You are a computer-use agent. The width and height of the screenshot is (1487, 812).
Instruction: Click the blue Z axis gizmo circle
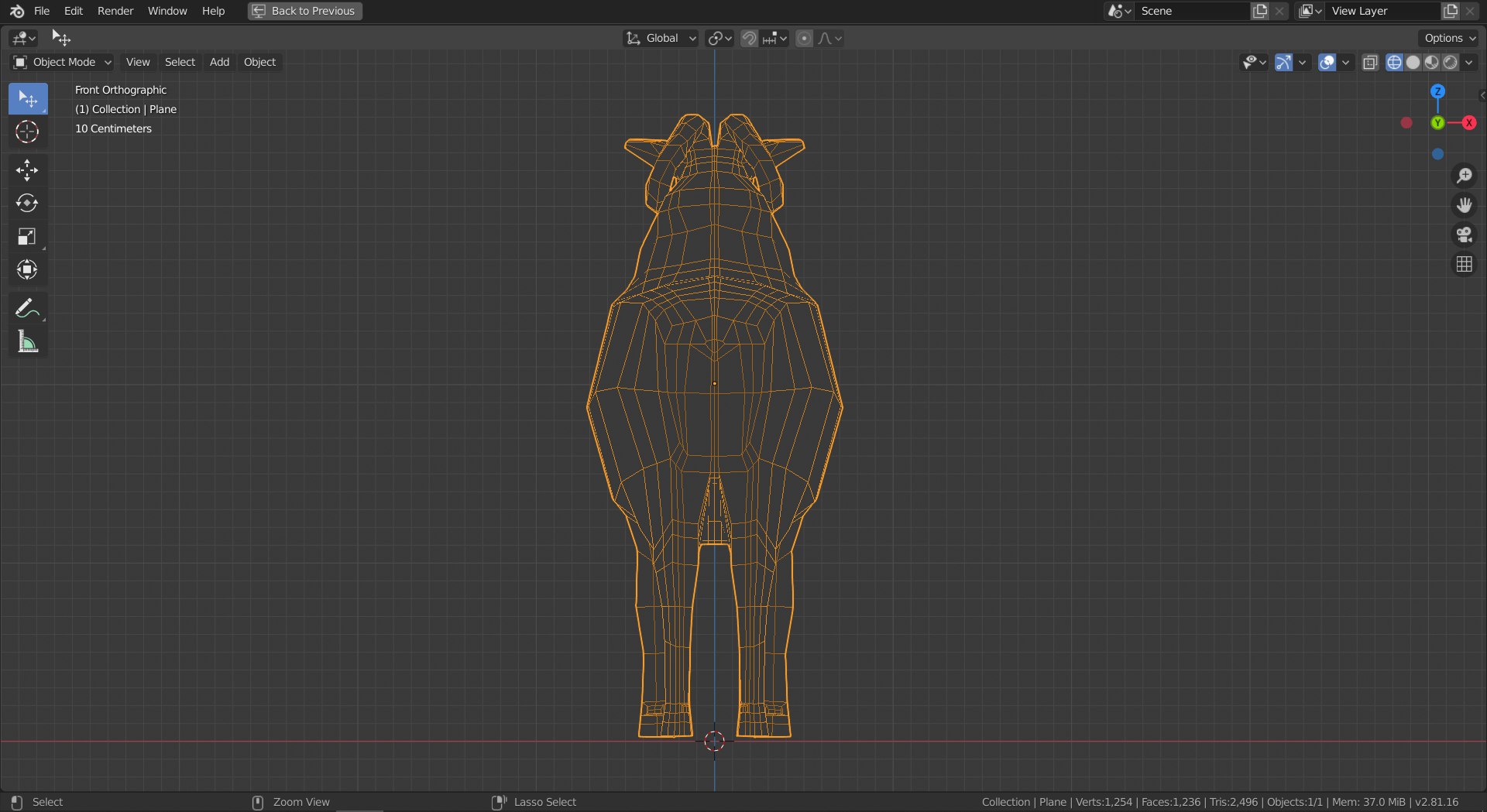click(1437, 91)
